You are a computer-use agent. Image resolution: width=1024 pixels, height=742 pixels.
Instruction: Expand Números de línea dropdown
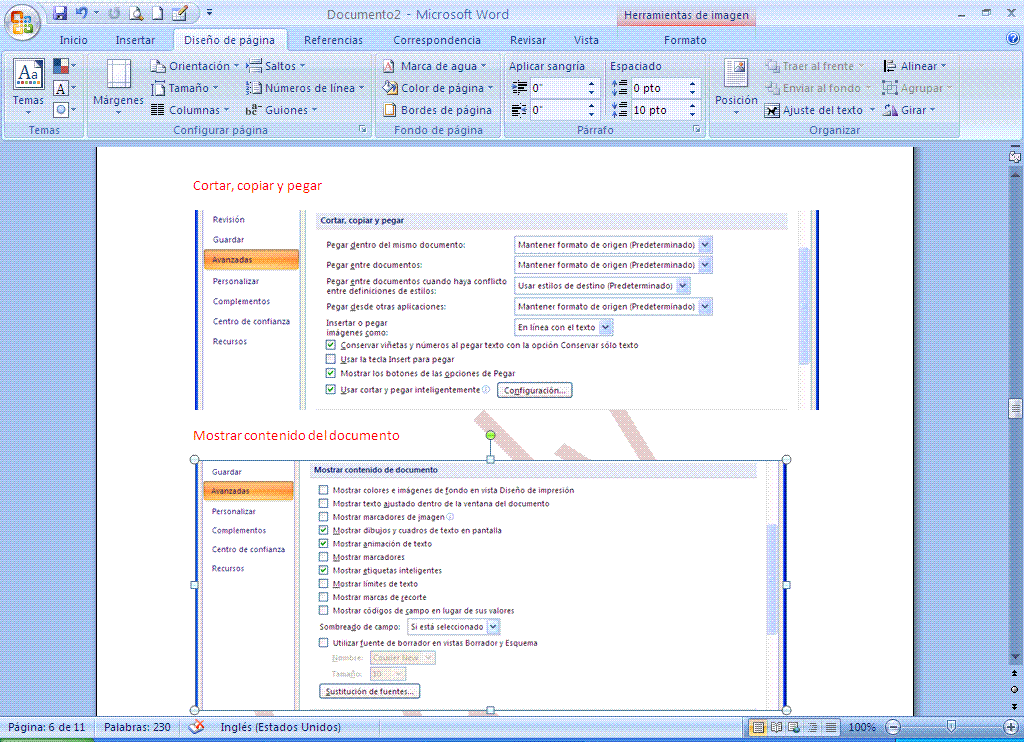click(x=305, y=88)
